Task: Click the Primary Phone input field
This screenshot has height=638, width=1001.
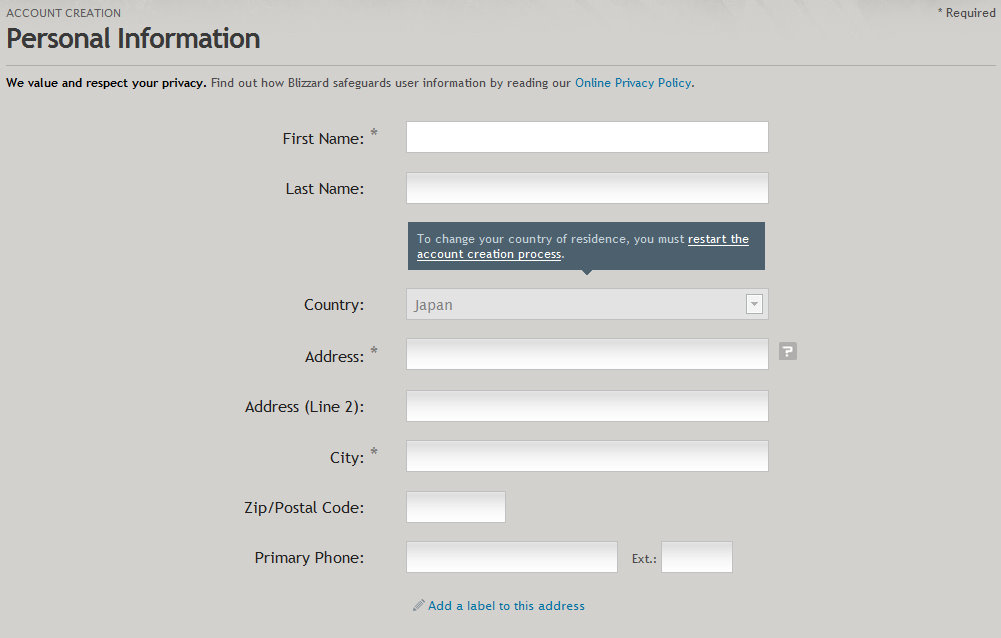Action: pos(512,557)
